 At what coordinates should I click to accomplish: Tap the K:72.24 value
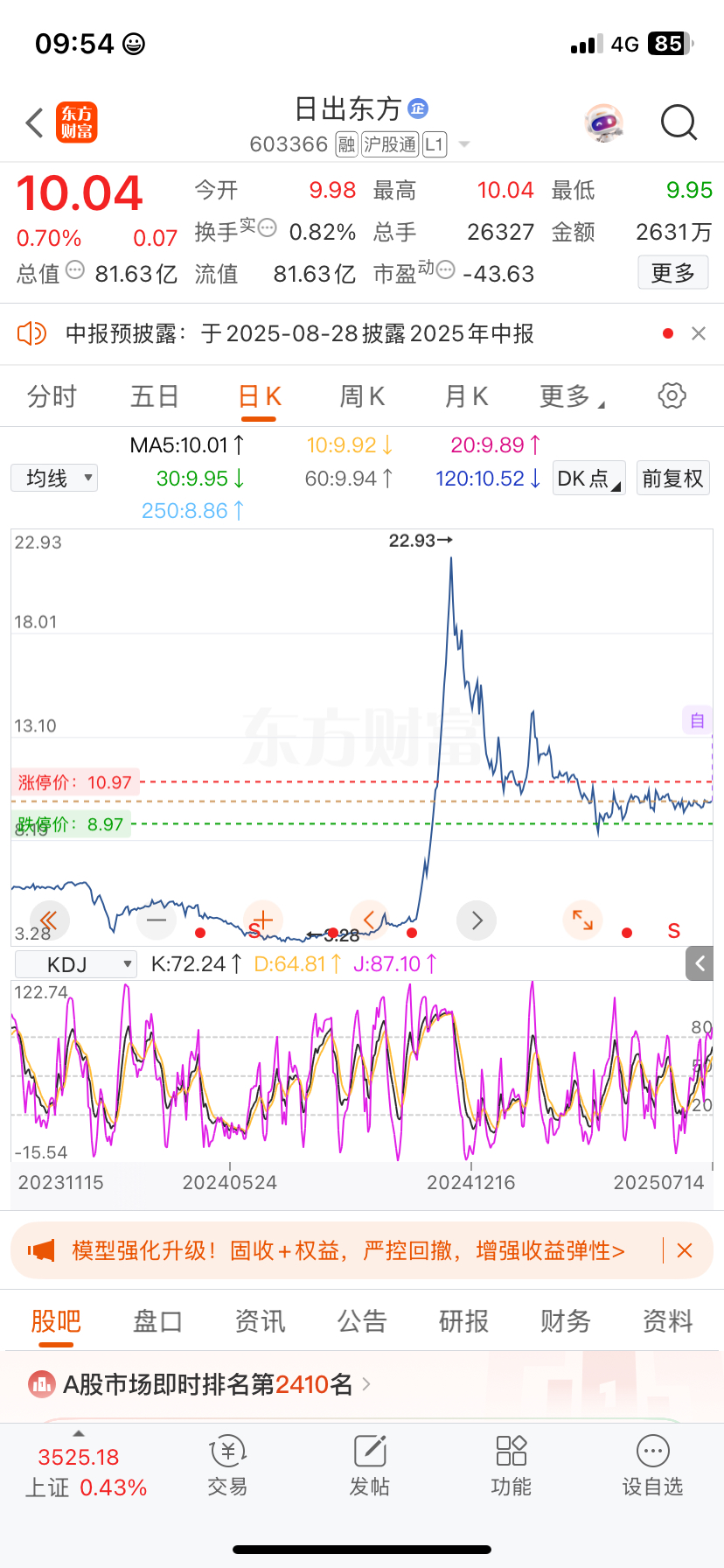pos(196,964)
